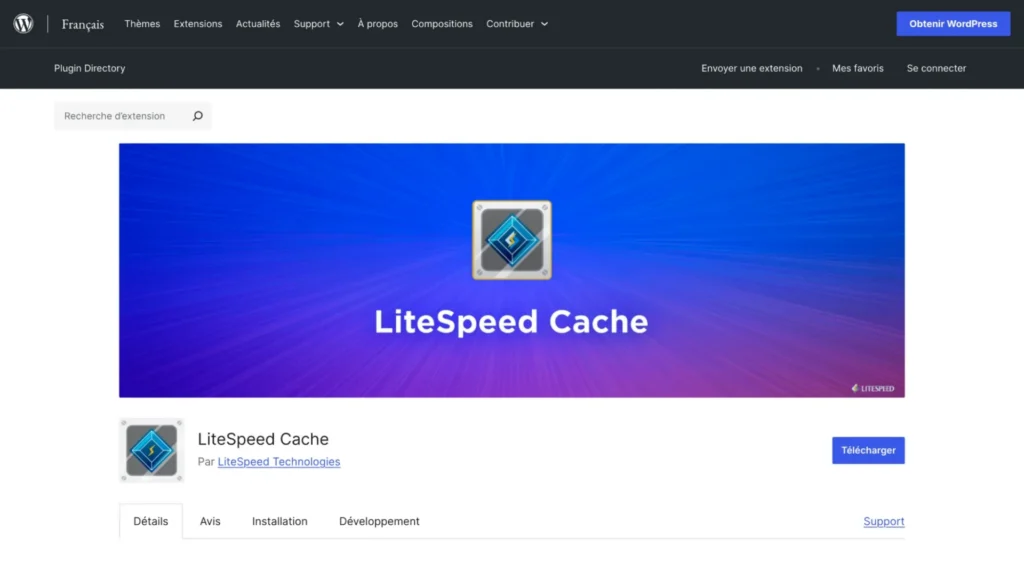This screenshot has height=561, width=1024.
Task: Switch to the Installation tab
Action: (280, 521)
